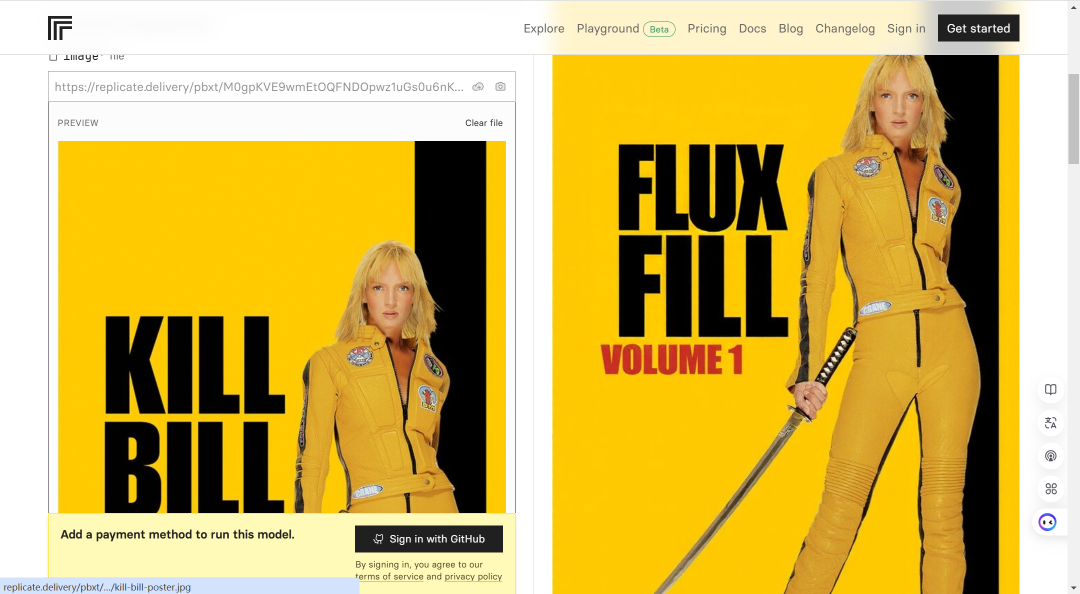The height and width of the screenshot is (594, 1080).
Task: Click the Get started button
Action: click(x=978, y=28)
